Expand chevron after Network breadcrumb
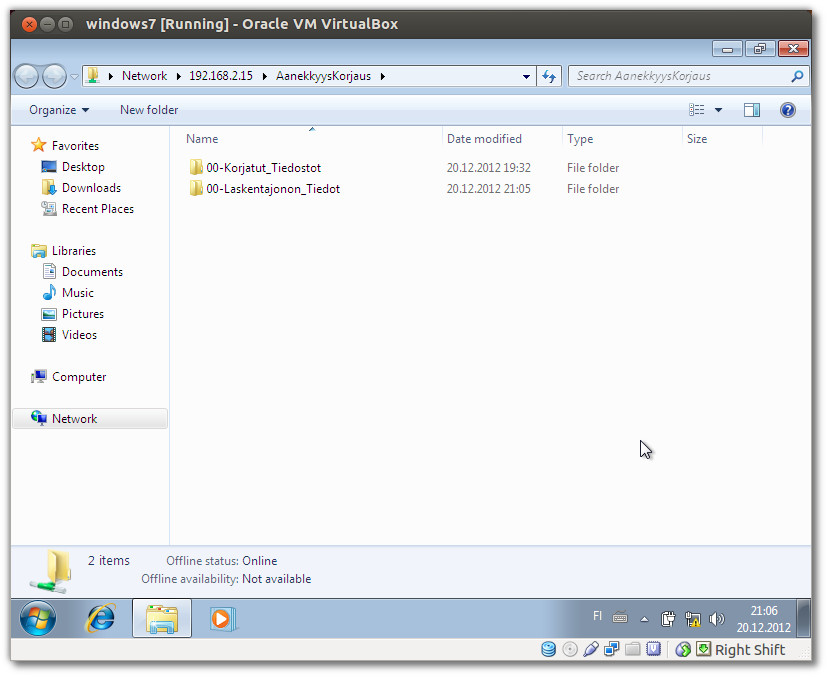The width and height of the screenshot is (828, 677). 178,76
